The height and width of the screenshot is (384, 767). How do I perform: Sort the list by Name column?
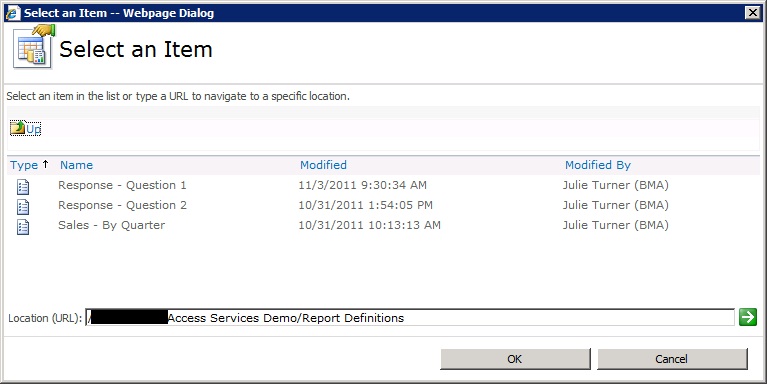coord(76,165)
